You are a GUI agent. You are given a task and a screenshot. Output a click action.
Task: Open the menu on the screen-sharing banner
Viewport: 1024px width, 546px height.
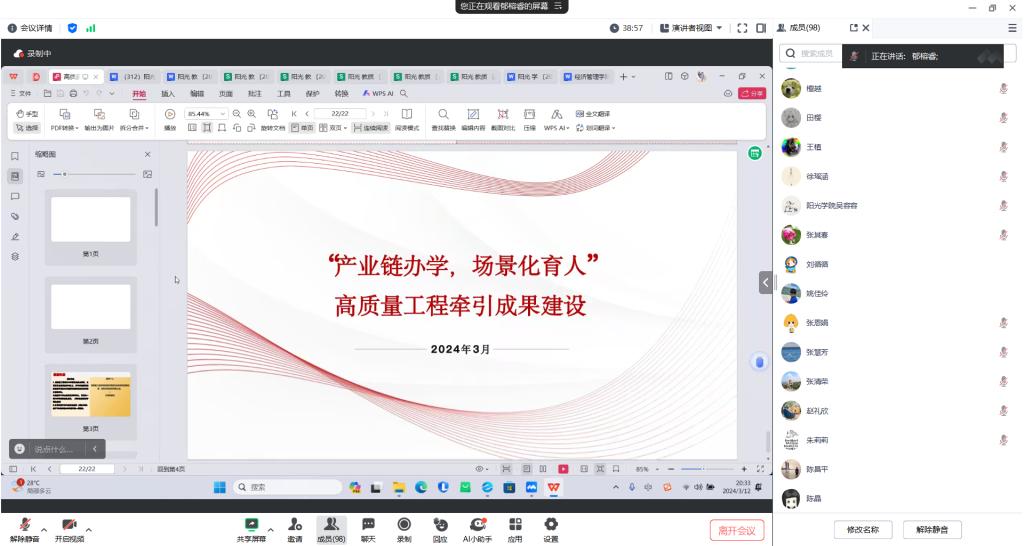[x=560, y=7]
